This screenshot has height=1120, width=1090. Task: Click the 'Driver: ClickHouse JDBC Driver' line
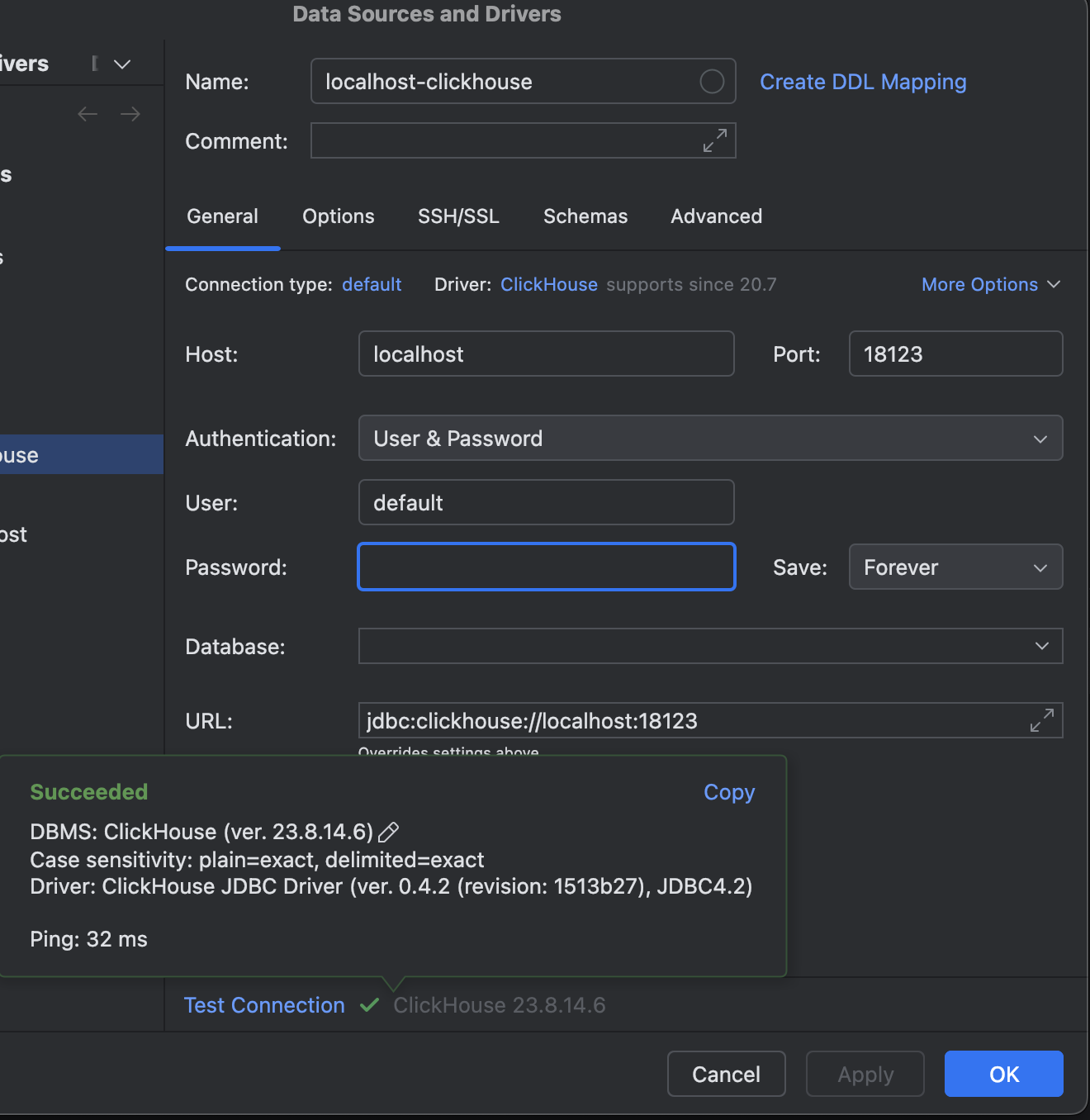tap(391, 886)
